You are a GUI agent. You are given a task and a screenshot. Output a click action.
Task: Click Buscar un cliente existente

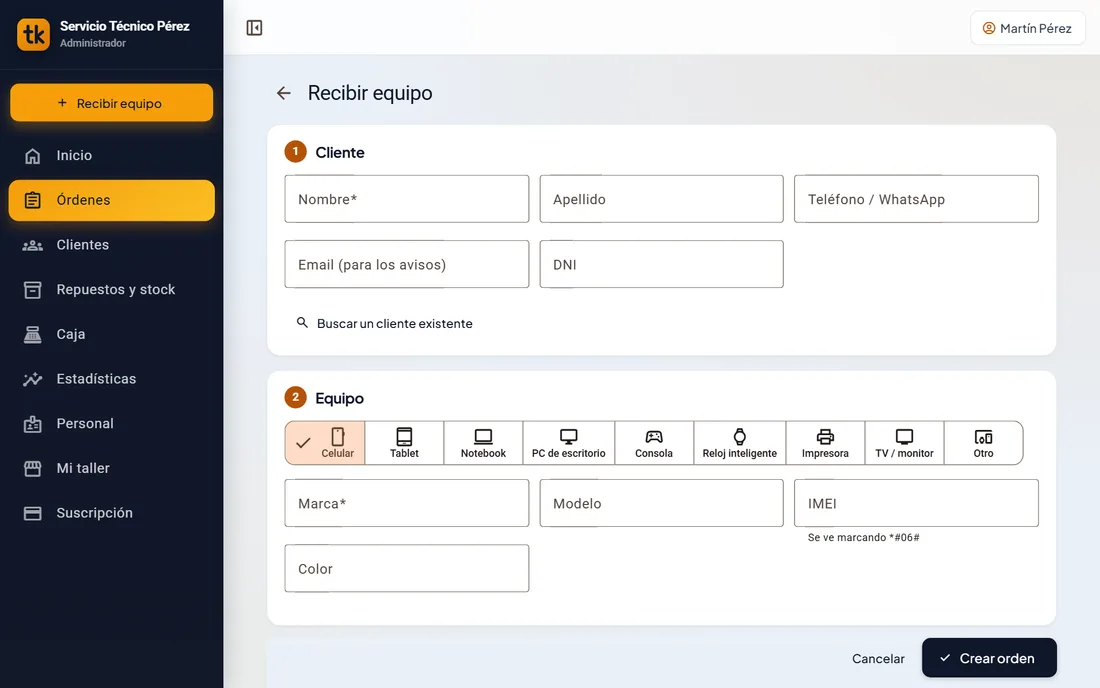click(384, 323)
